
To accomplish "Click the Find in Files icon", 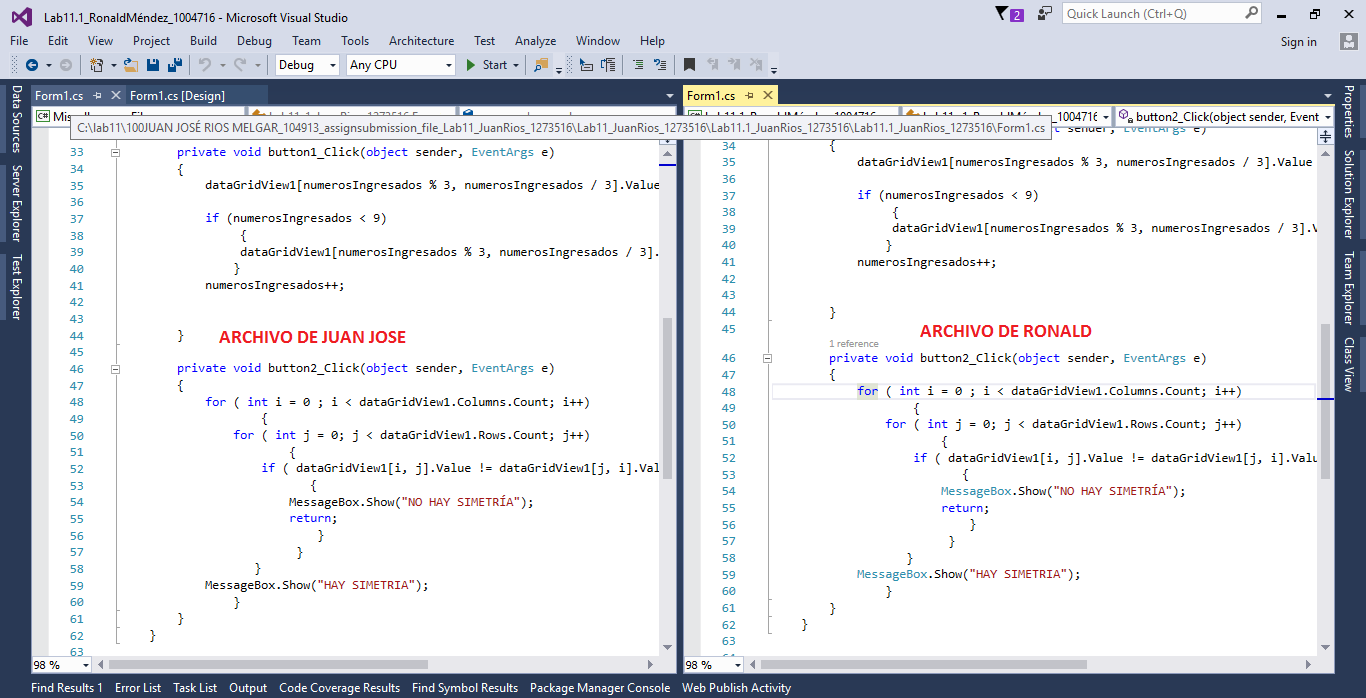I will click(x=541, y=65).
